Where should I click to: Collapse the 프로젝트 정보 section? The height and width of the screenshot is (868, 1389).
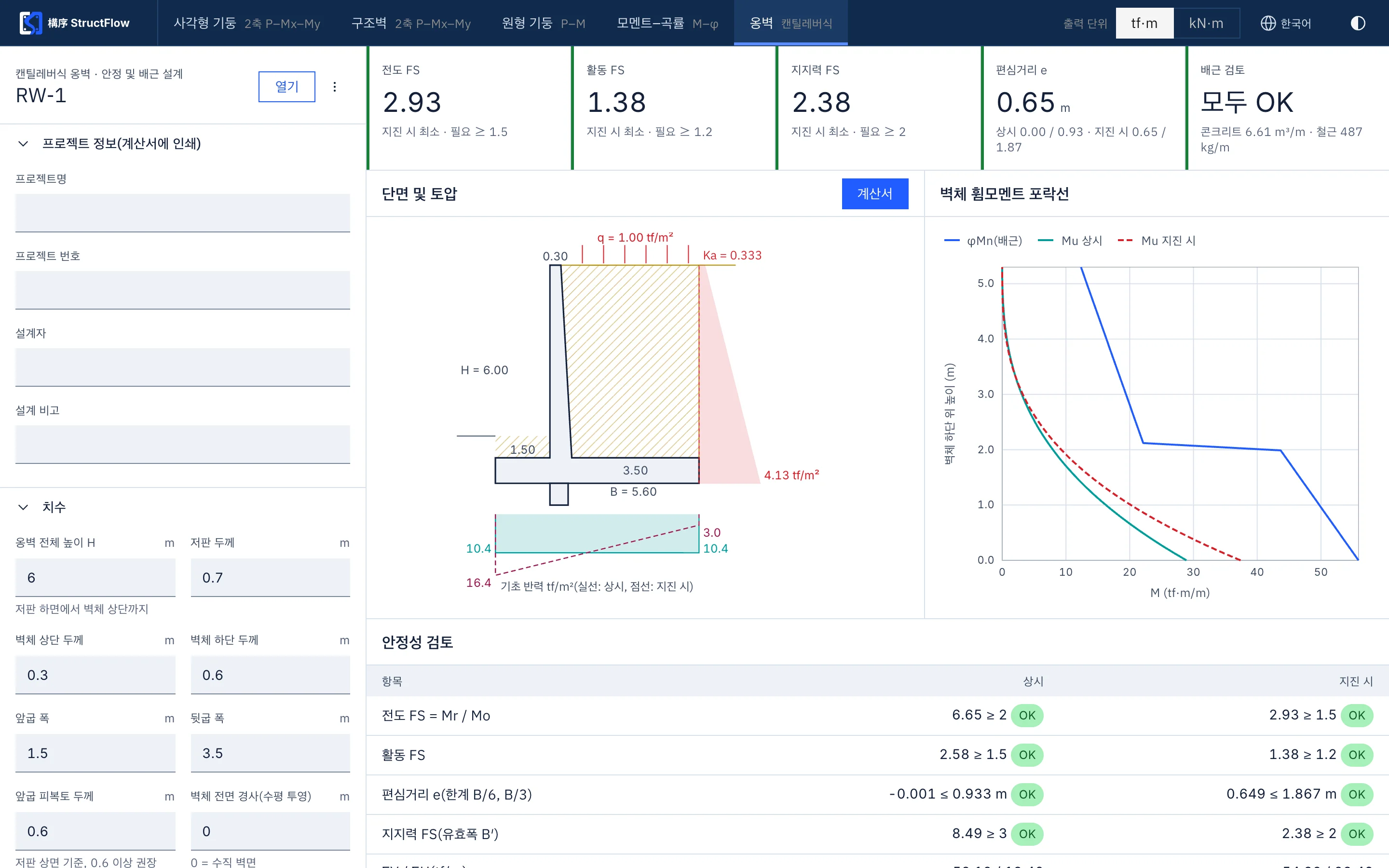23,144
